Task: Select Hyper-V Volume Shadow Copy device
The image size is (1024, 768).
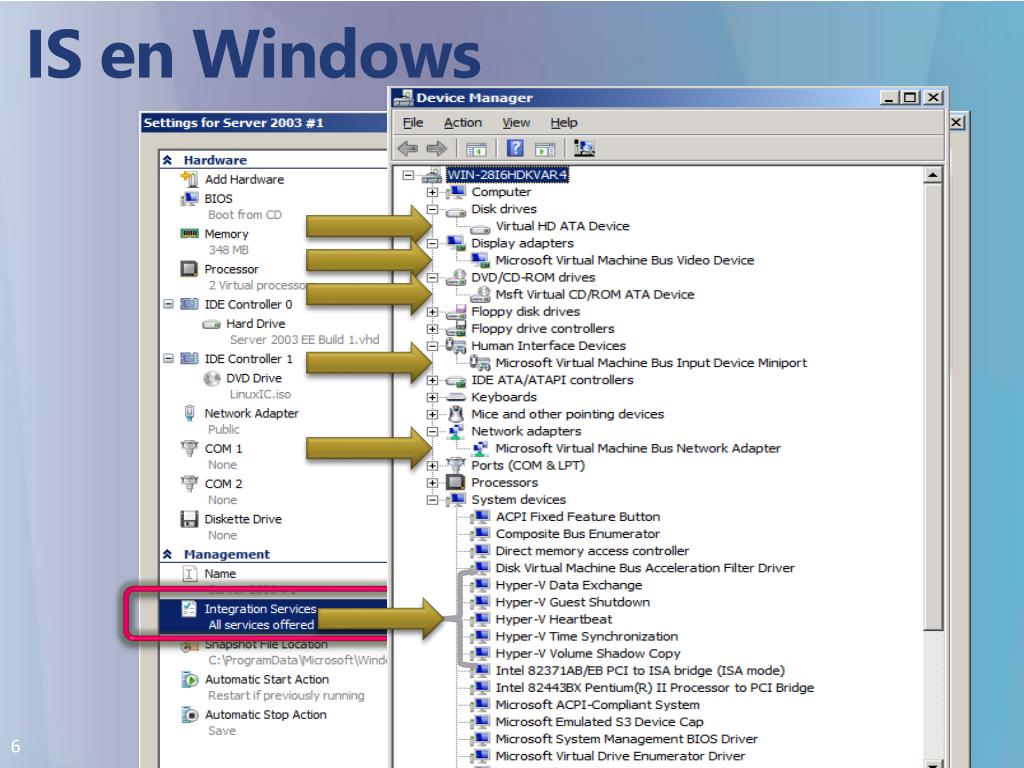Action: [x=588, y=654]
